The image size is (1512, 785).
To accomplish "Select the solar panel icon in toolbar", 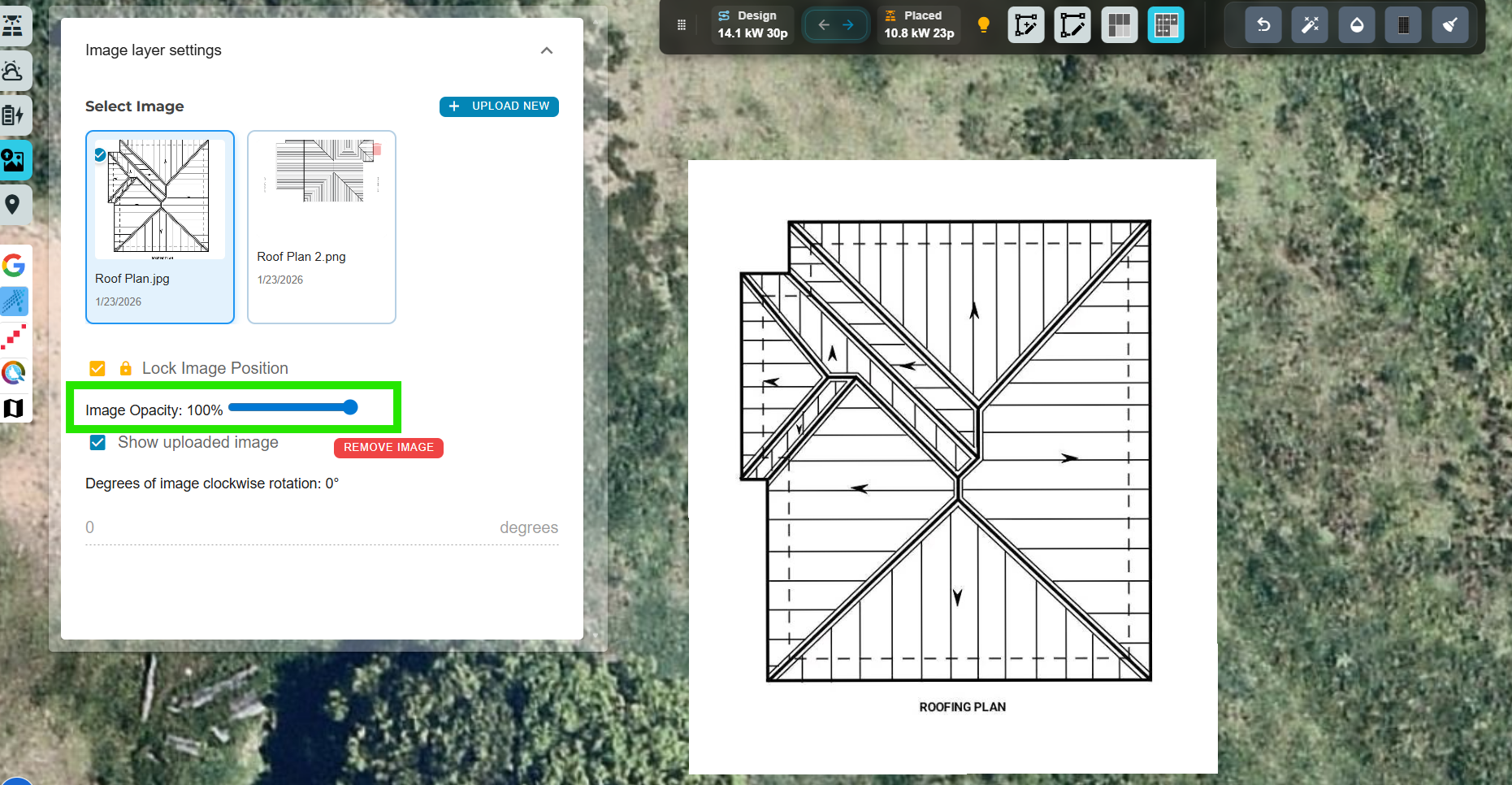I will click(x=1403, y=25).
